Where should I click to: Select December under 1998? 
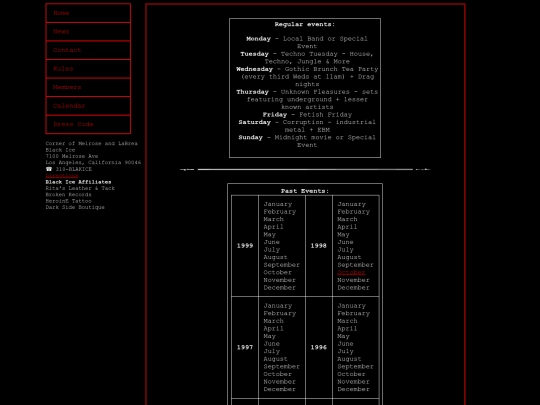353,288
